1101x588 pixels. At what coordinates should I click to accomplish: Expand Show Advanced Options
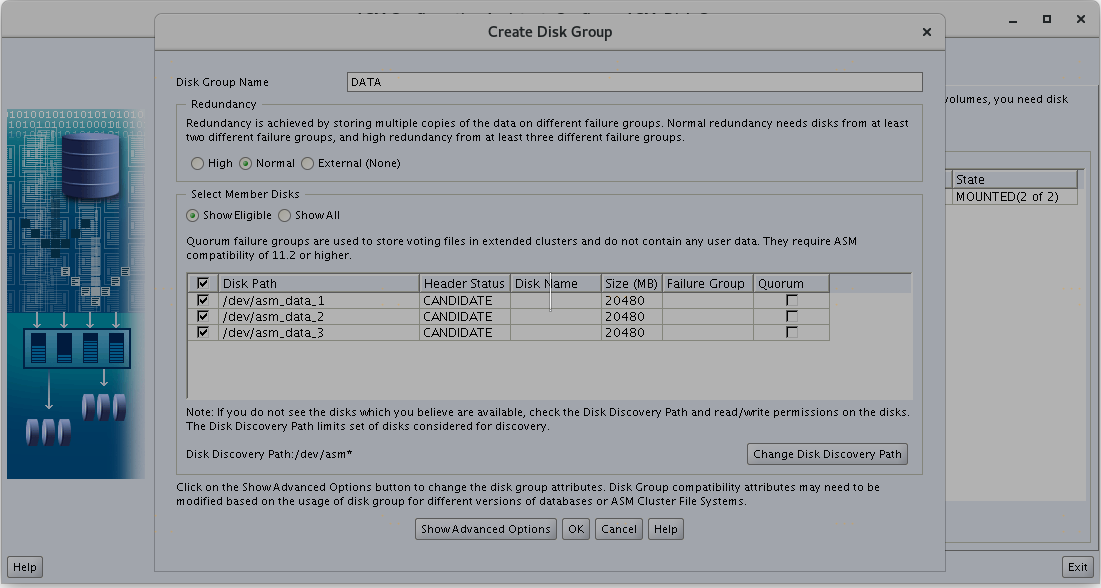[485, 529]
